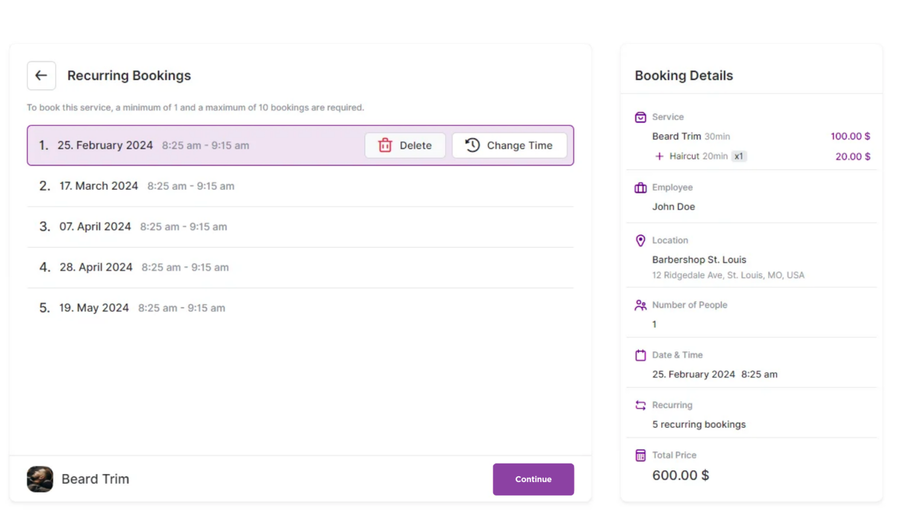Click the Date & Time calendar icon
Image resolution: width=920 pixels, height=517 pixels.
pos(641,355)
